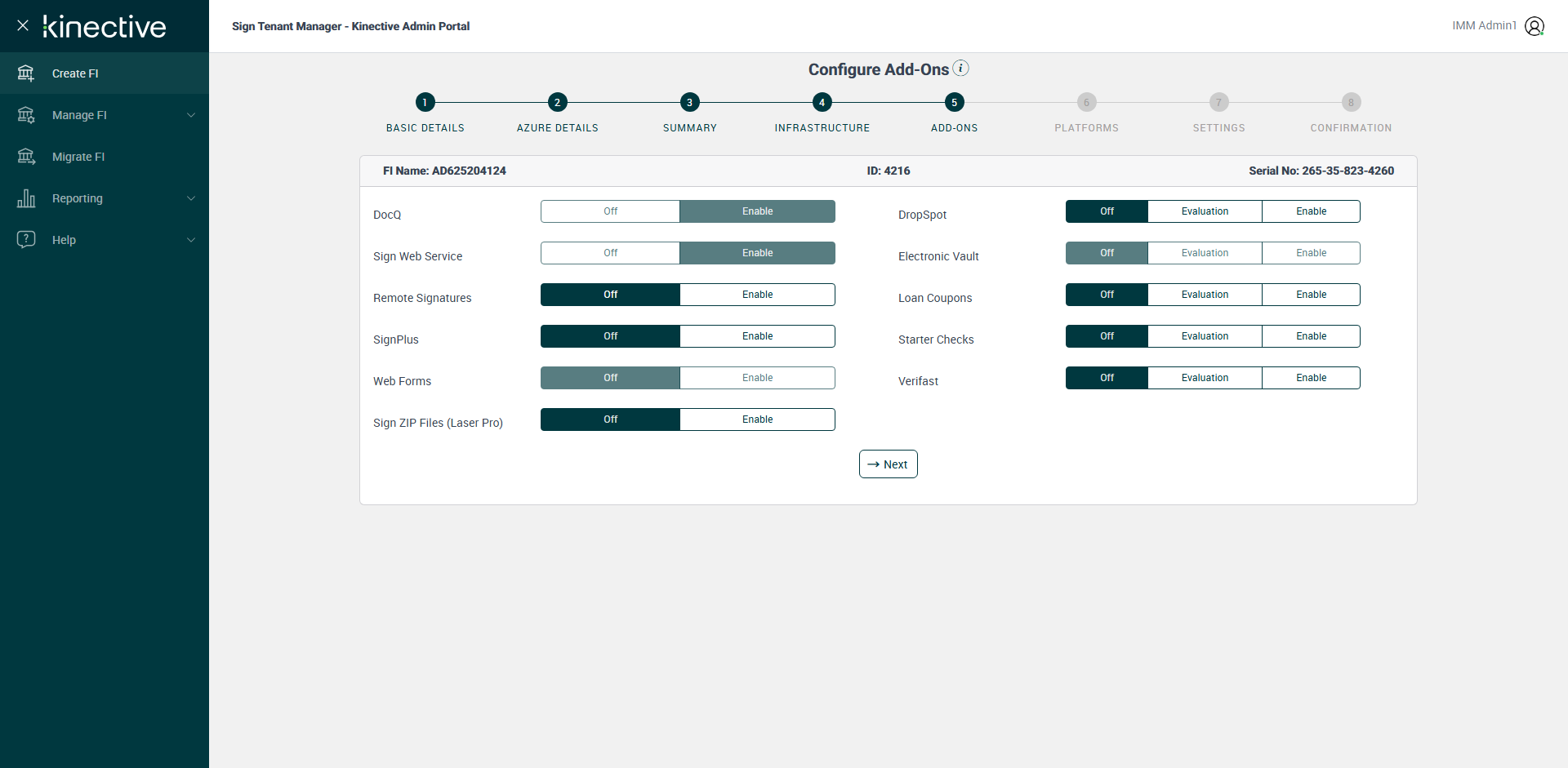1568x768 pixels.
Task: Set Verifast to Evaluation
Action: point(1205,378)
